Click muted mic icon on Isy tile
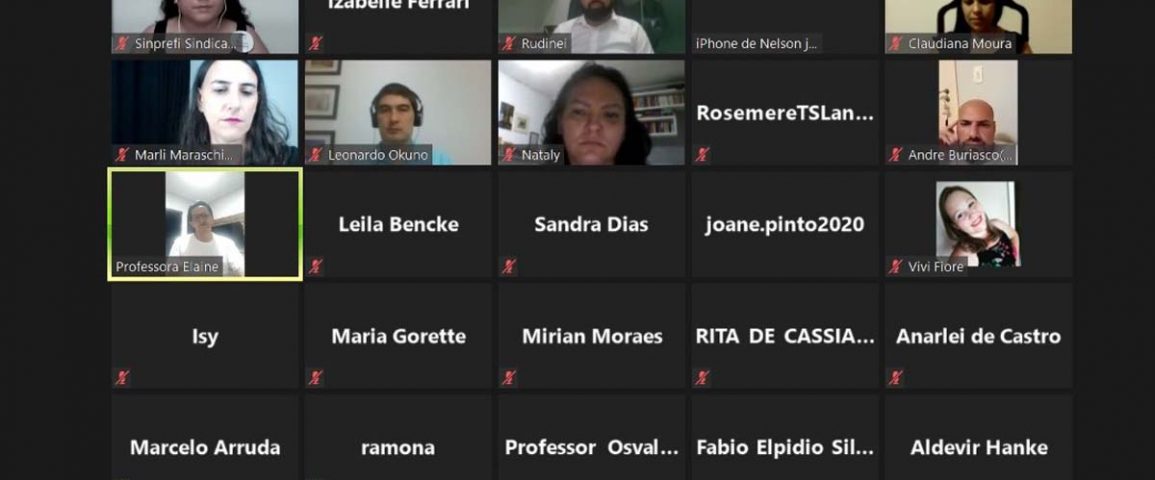 coord(122,378)
